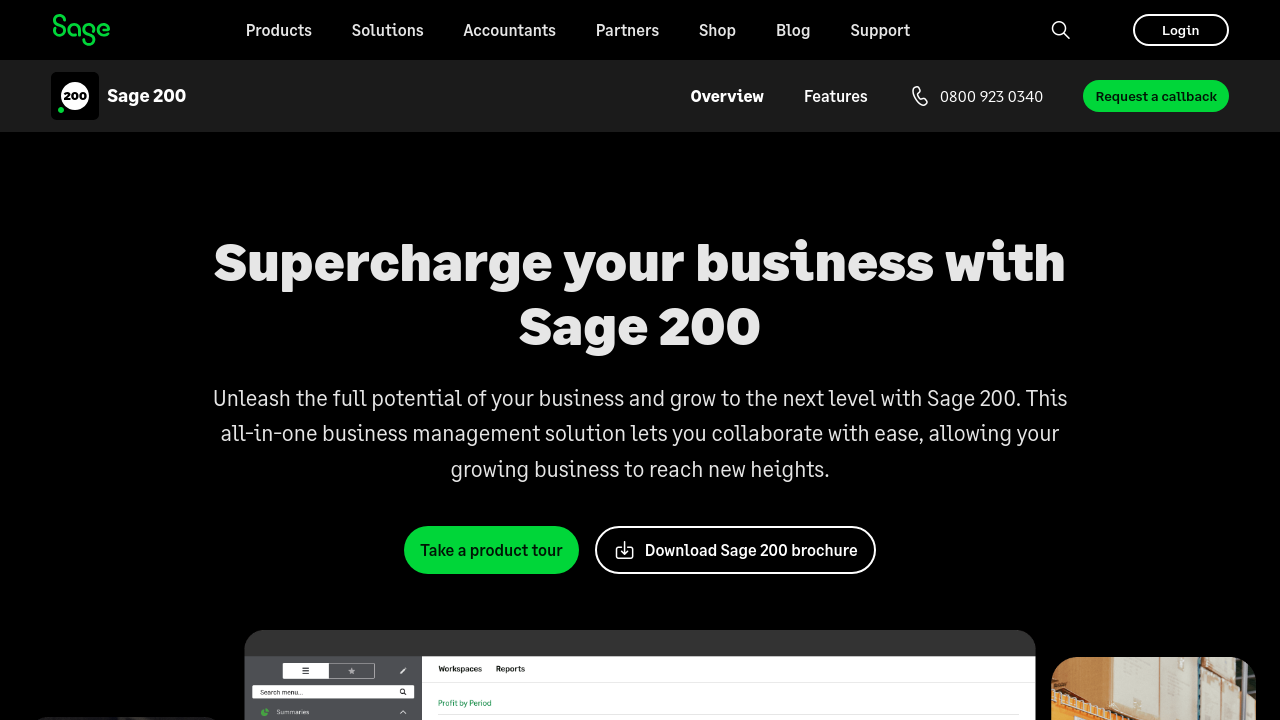Click the Sage logo
Viewport: 1280px width, 720px height.
click(x=81, y=30)
